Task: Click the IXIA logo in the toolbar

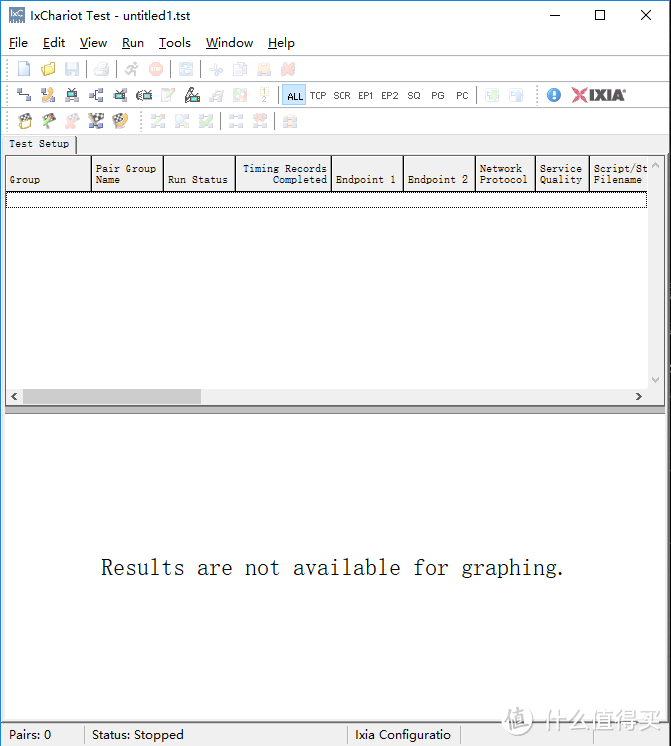Action: pos(599,95)
